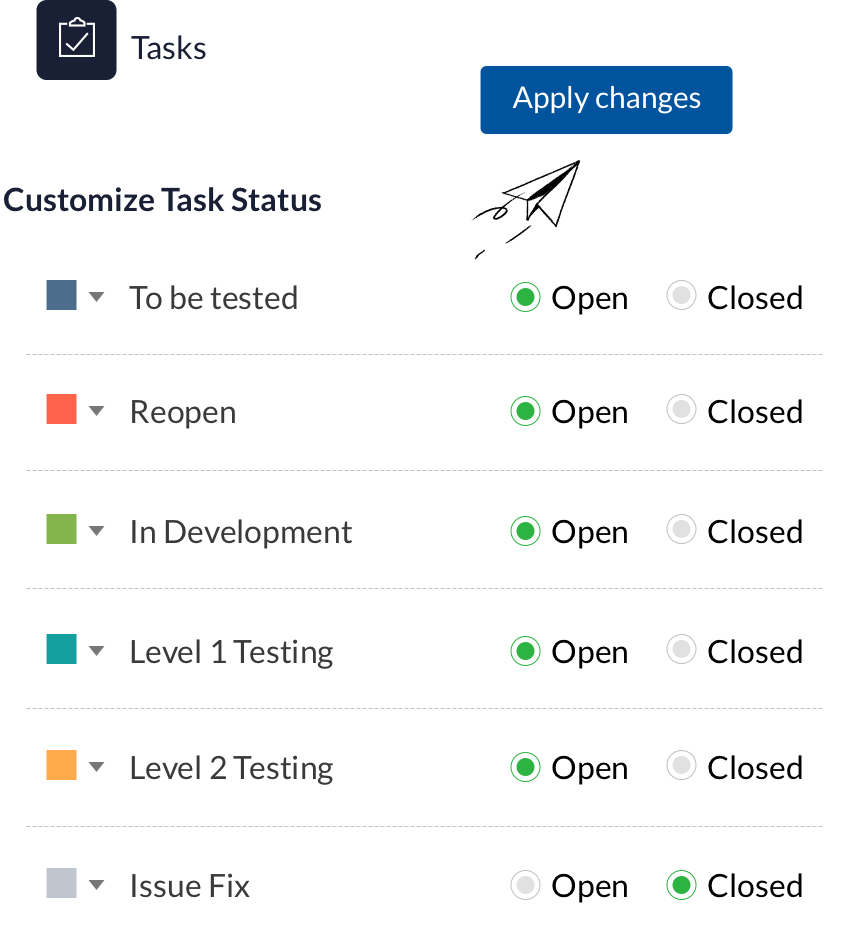The width and height of the screenshot is (847, 944).
Task: Click the Tasks clipboard checkmark icon
Action: [x=76, y=40]
